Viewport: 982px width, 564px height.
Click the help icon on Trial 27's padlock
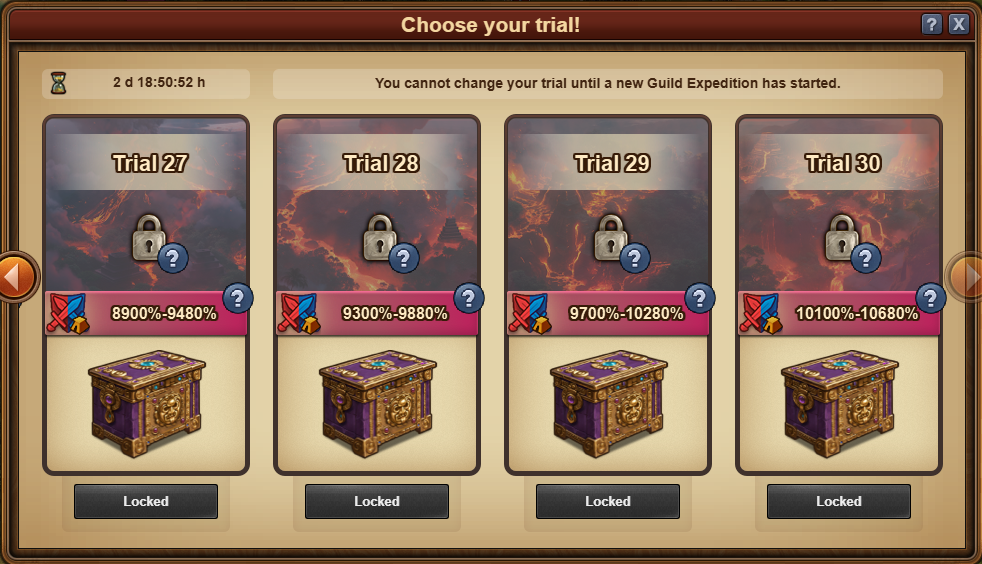click(x=173, y=258)
